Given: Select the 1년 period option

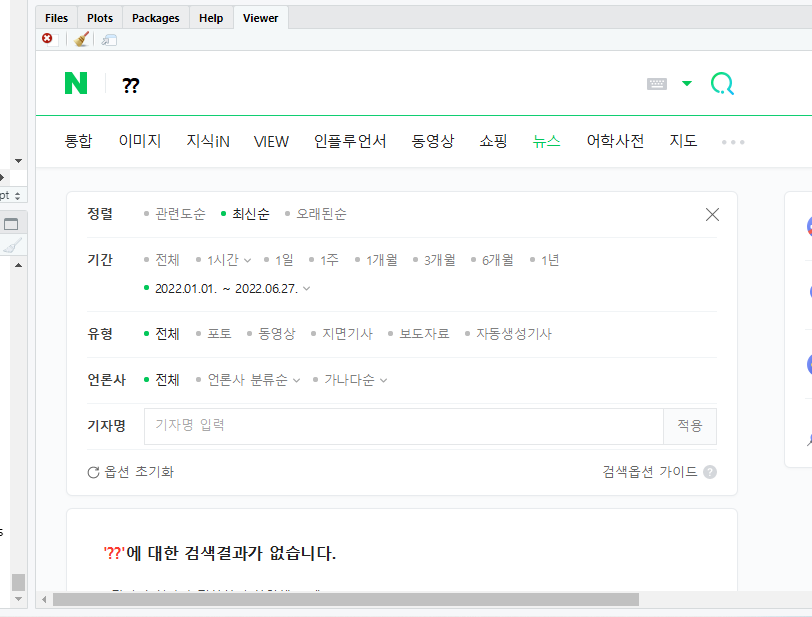Looking at the screenshot, I should pos(550,260).
